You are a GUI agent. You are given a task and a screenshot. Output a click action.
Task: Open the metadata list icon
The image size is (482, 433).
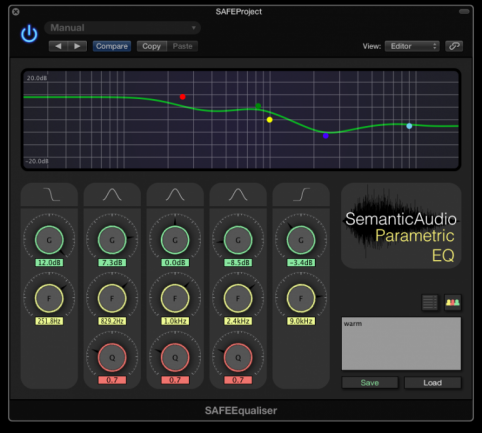tap(430, 302)
